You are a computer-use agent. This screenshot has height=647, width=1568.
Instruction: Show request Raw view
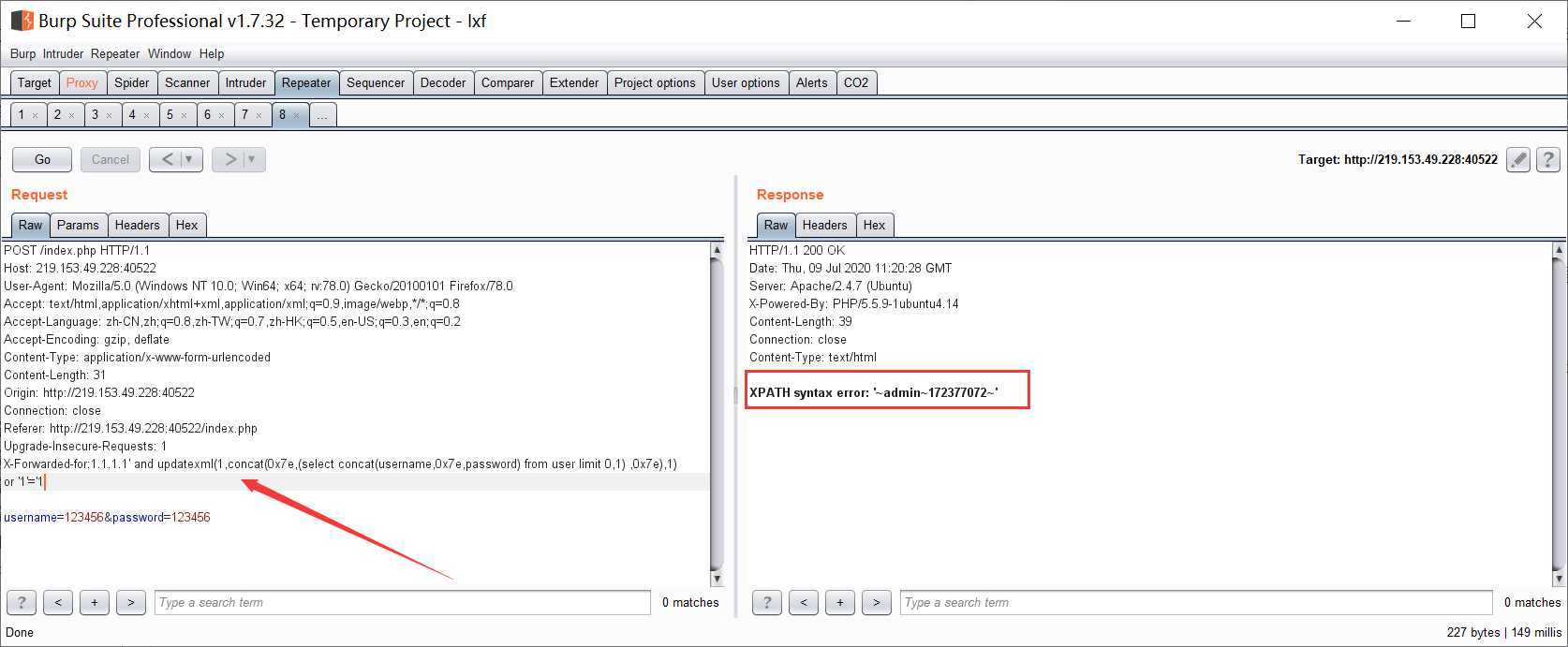[30, 225]
